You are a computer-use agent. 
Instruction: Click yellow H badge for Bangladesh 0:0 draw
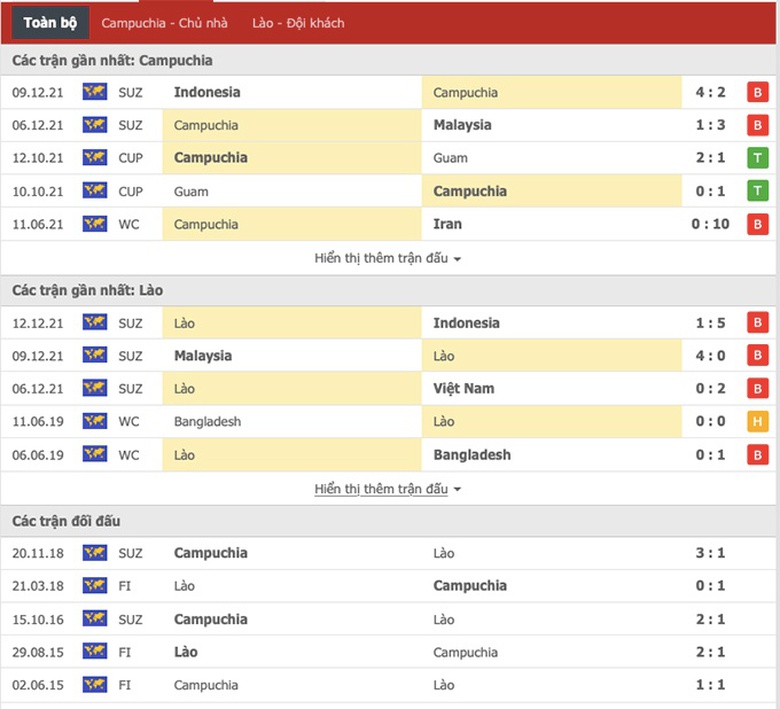pyautogui.click(x=758, y=422)
